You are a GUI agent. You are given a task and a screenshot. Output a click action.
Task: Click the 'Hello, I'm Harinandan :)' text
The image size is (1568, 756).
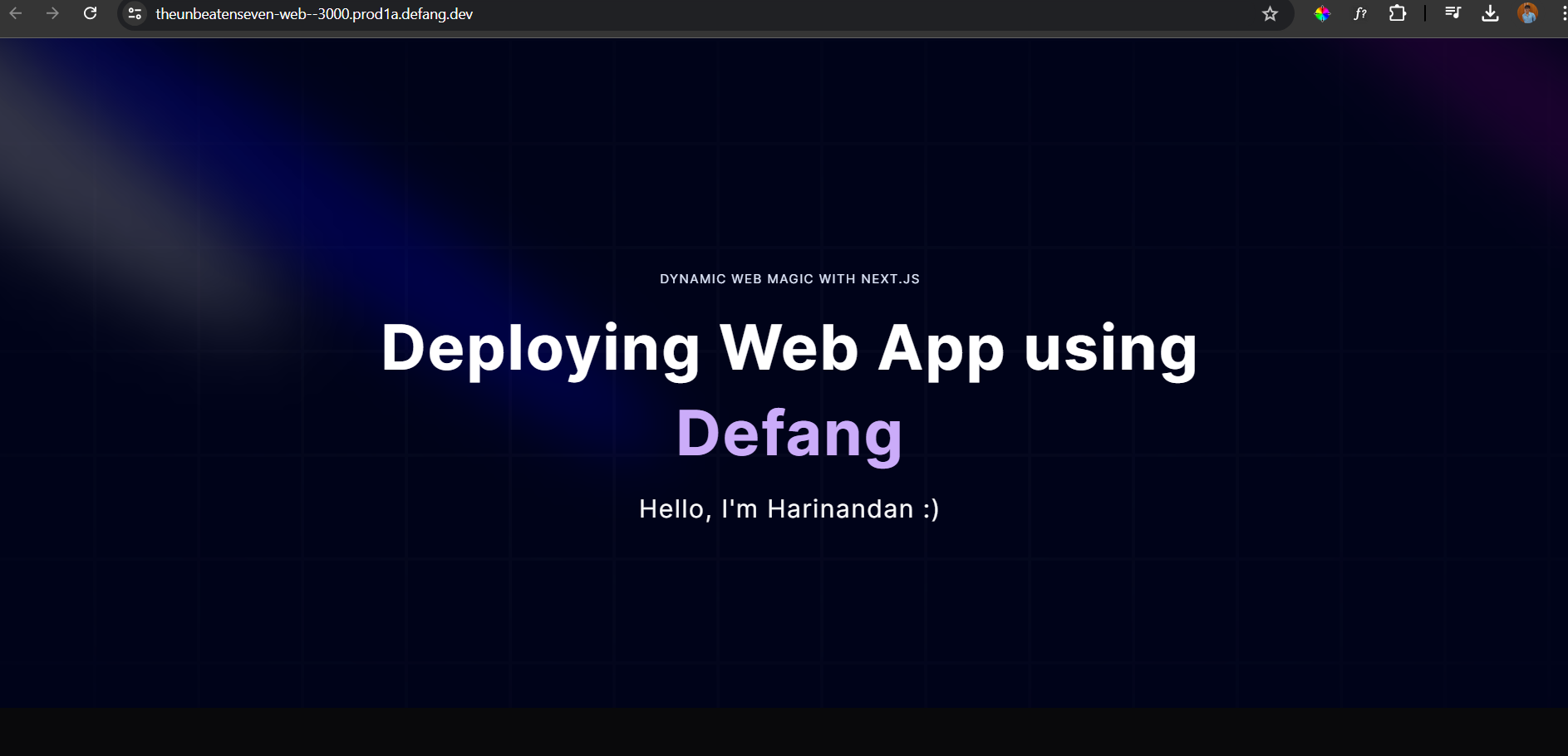(789, 508)
